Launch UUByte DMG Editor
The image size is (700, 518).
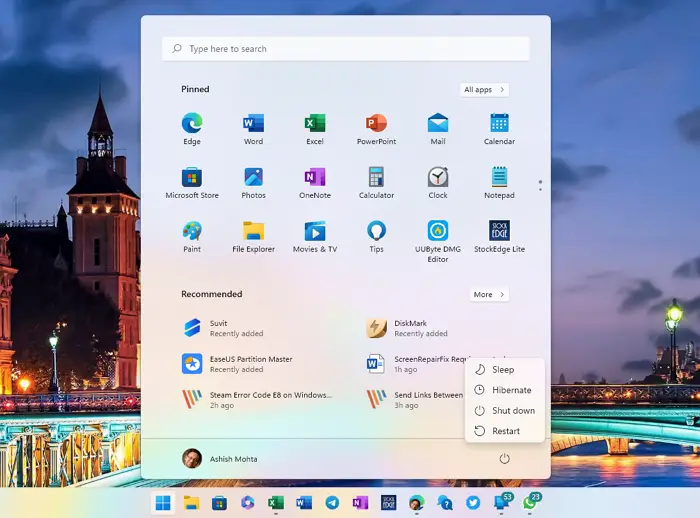coord(438,242)
